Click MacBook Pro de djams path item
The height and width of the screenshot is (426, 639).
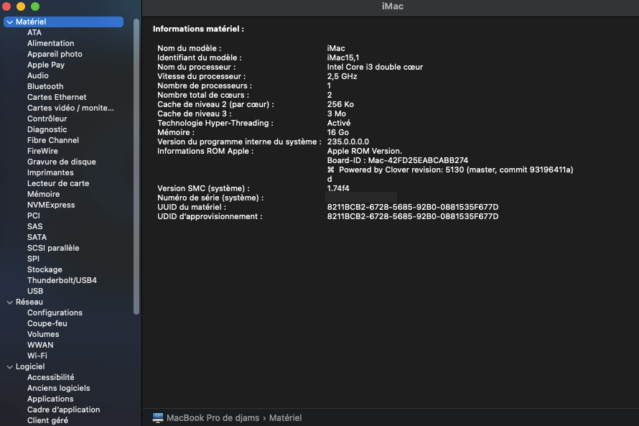(x=212, y=418)
